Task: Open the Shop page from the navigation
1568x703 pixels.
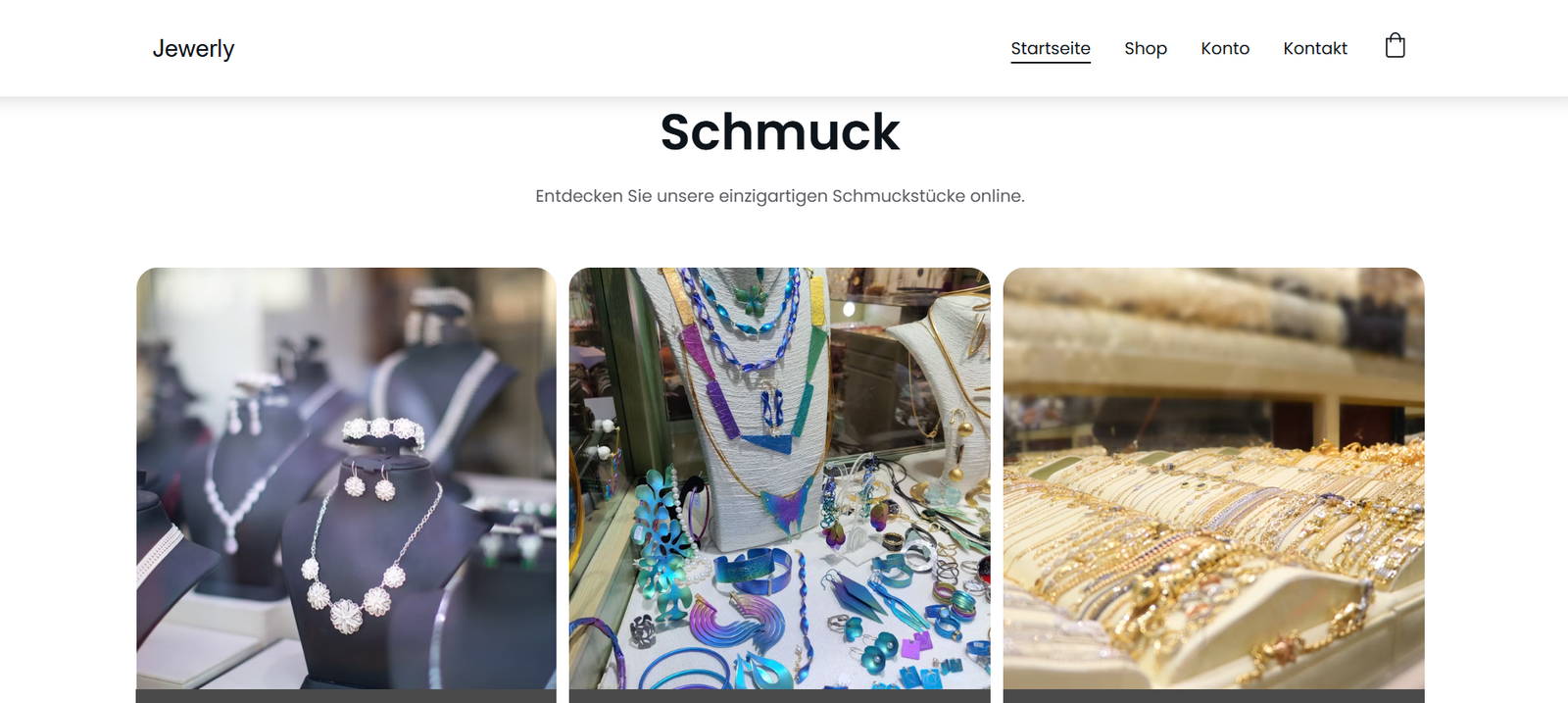Action: coord(1146,48)
